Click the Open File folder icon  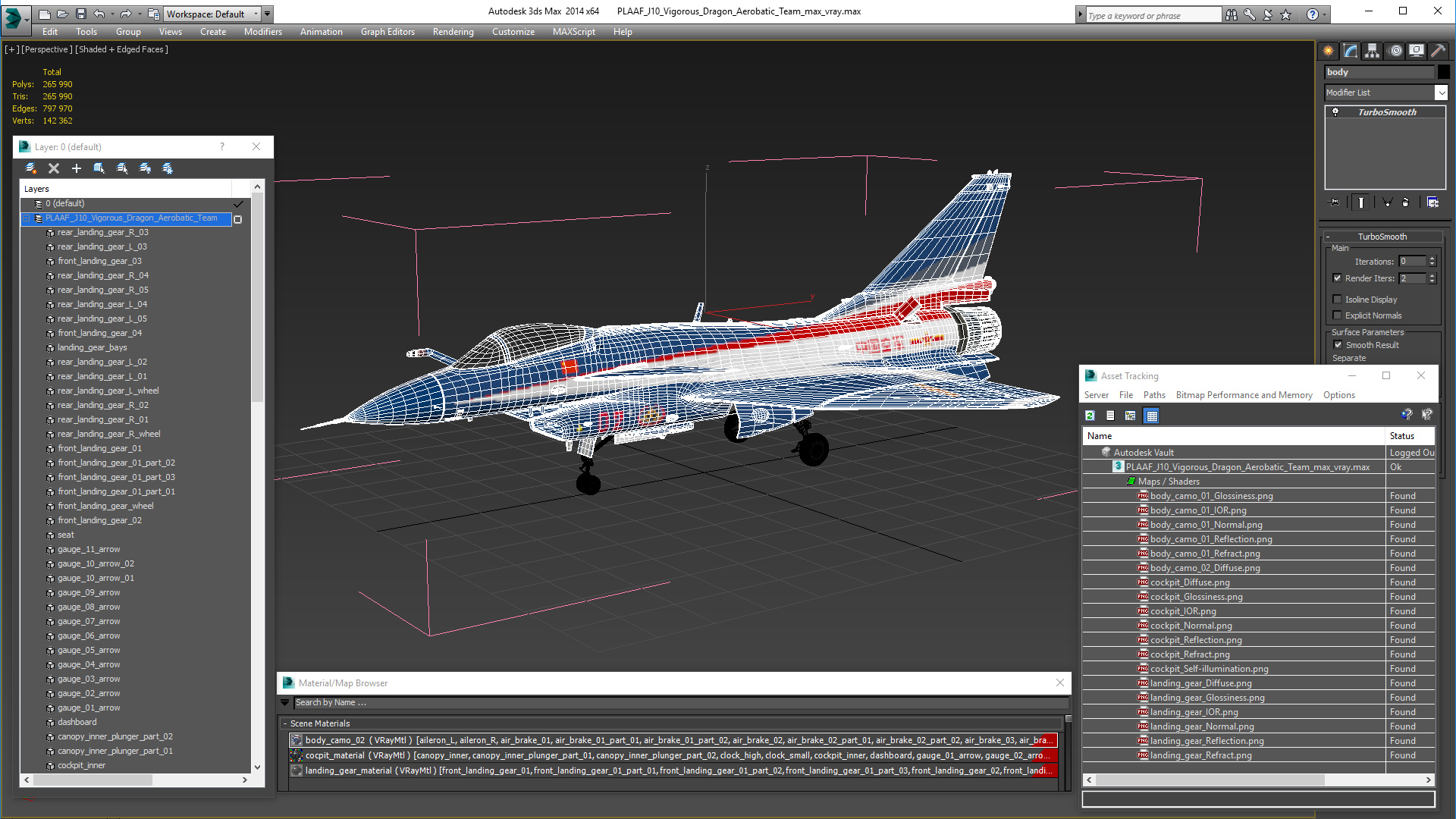(62, 14)
